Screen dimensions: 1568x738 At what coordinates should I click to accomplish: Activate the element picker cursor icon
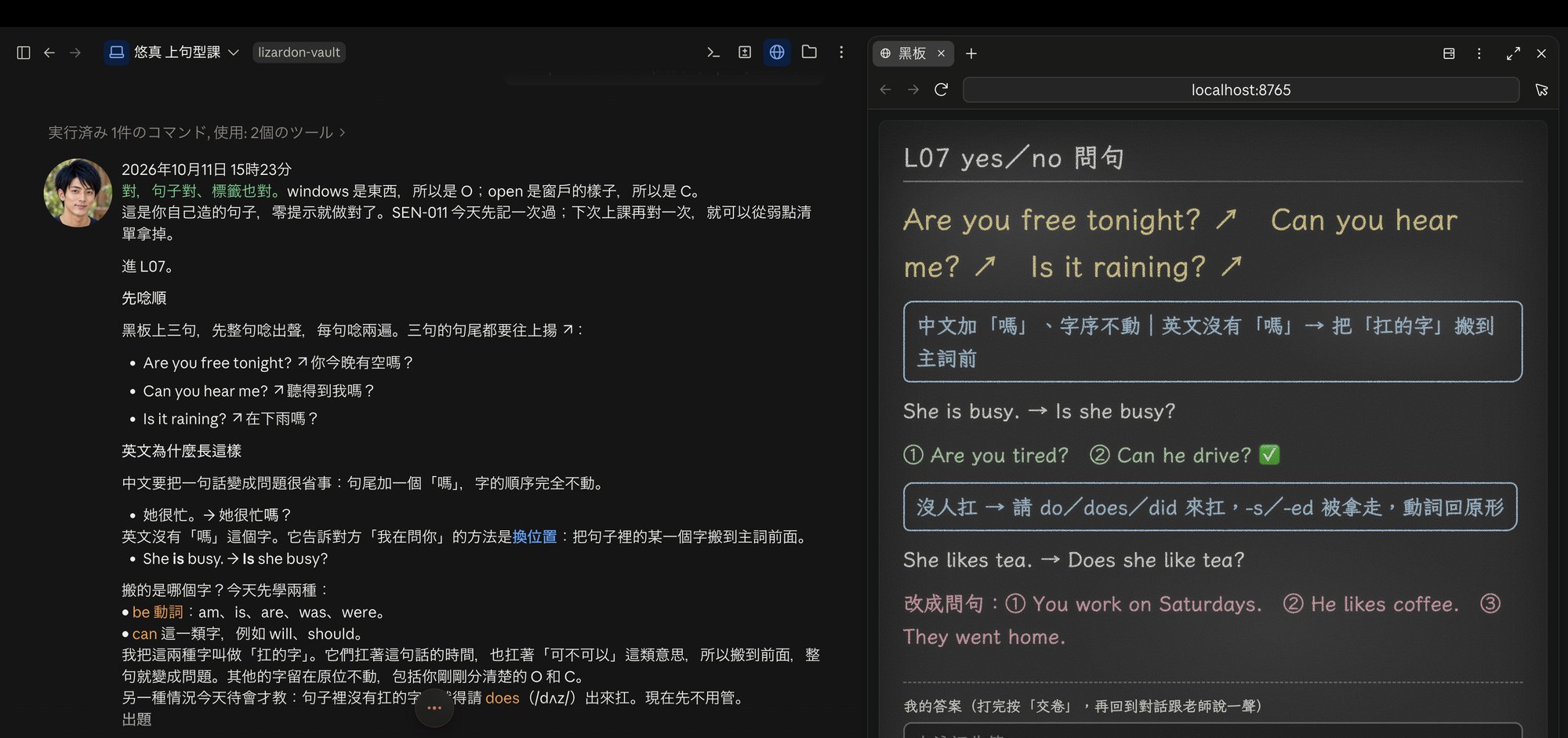pos(1541,90)
